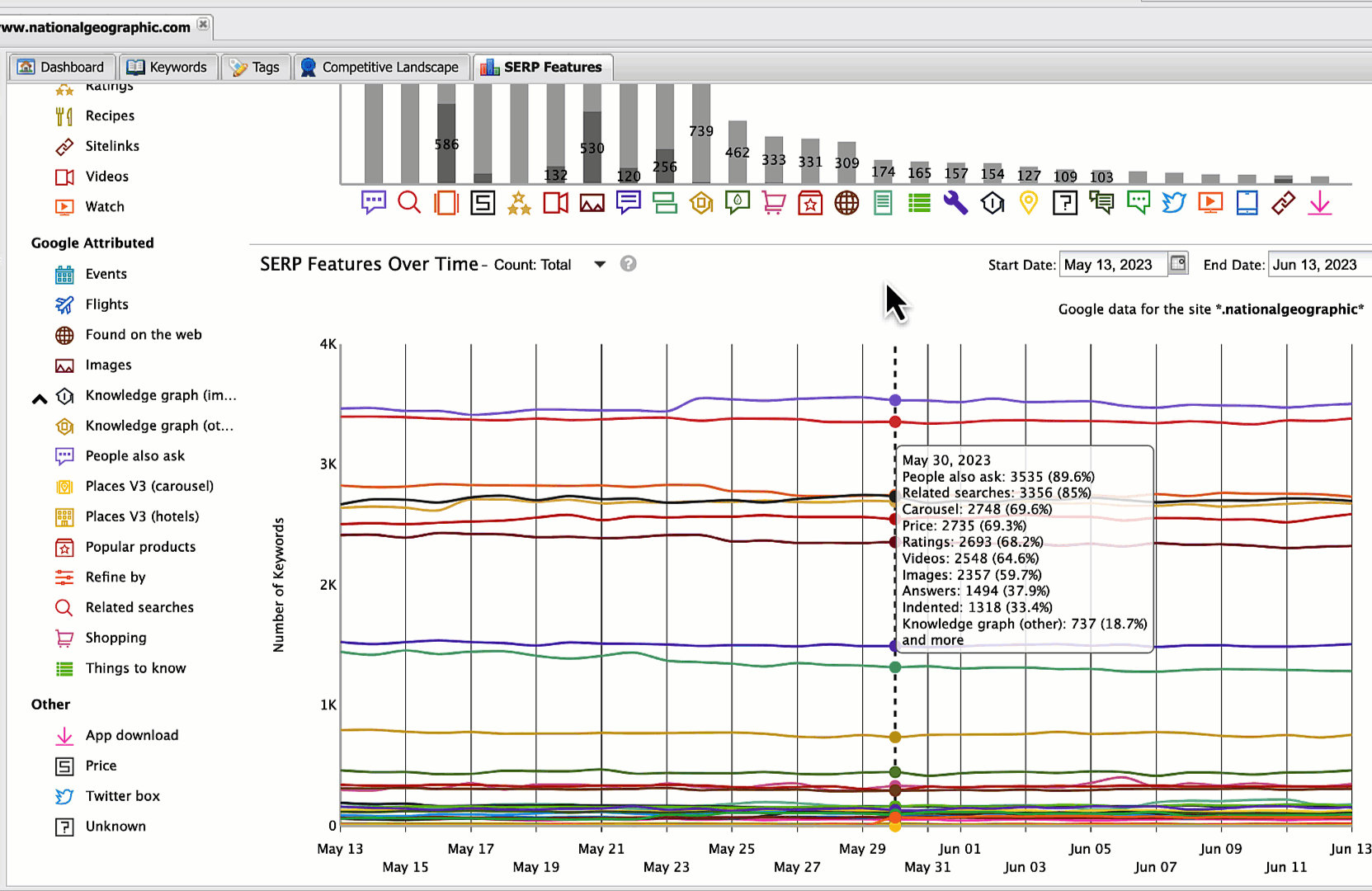Close the nationalgeographic.com site tab
Screen dimensions: 1372x891
point(203,25)
